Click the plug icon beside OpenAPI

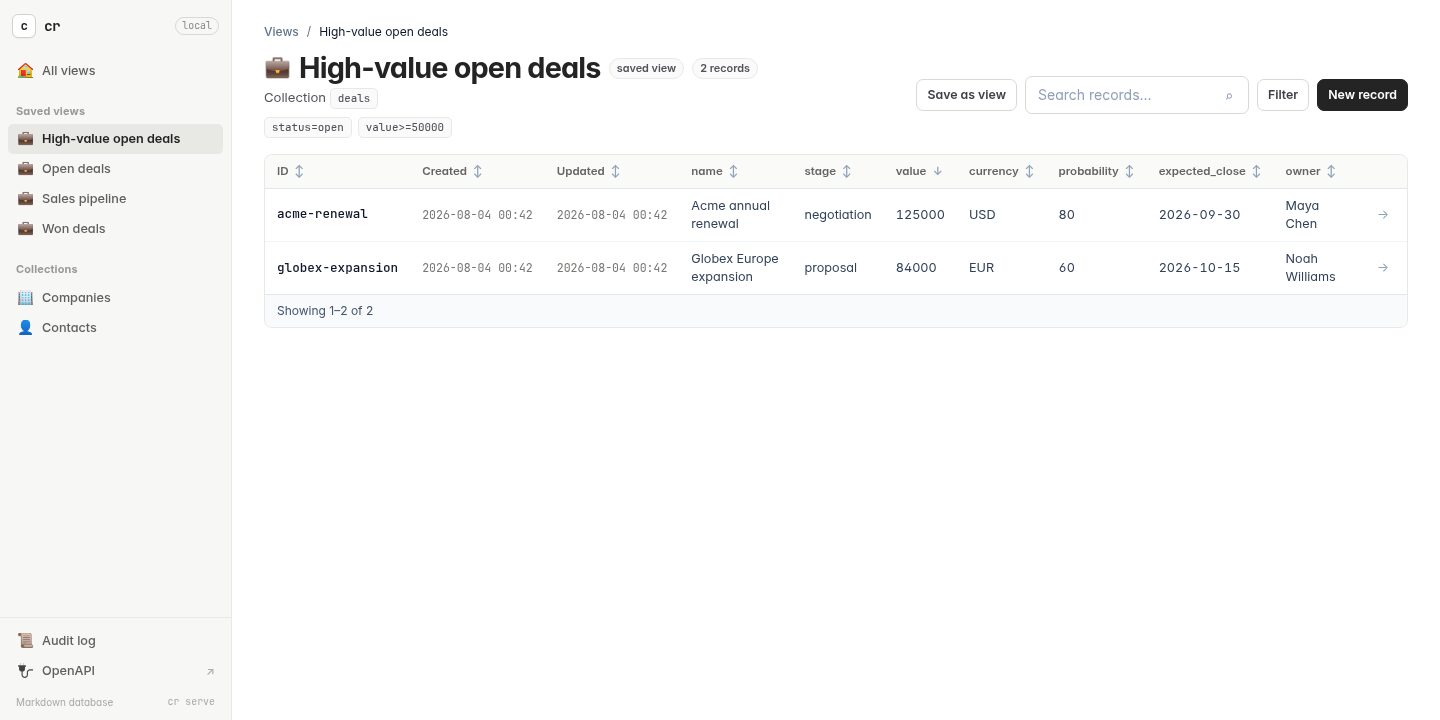click(25, 671)
